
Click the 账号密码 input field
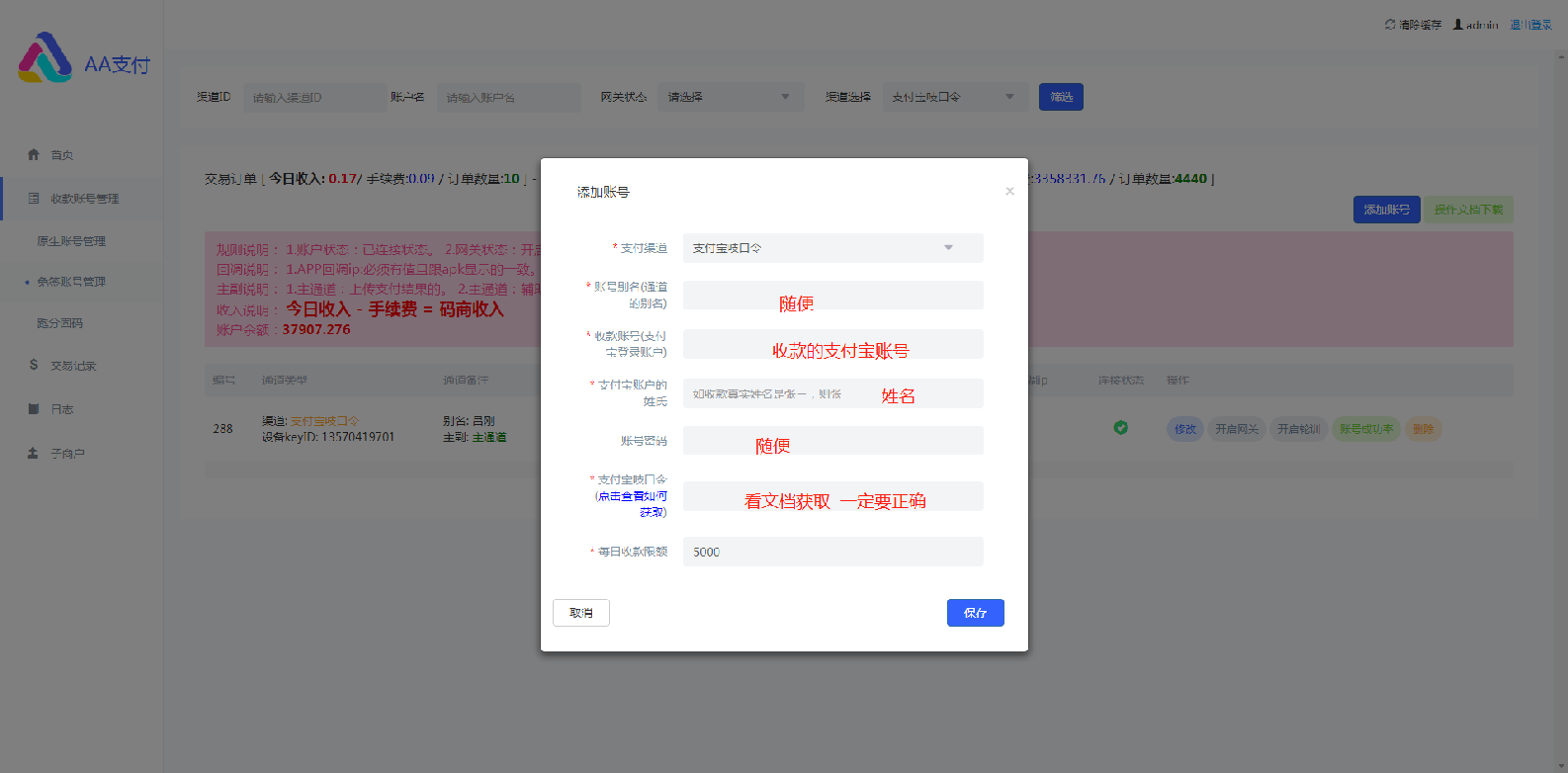click(x=832, y=441)
